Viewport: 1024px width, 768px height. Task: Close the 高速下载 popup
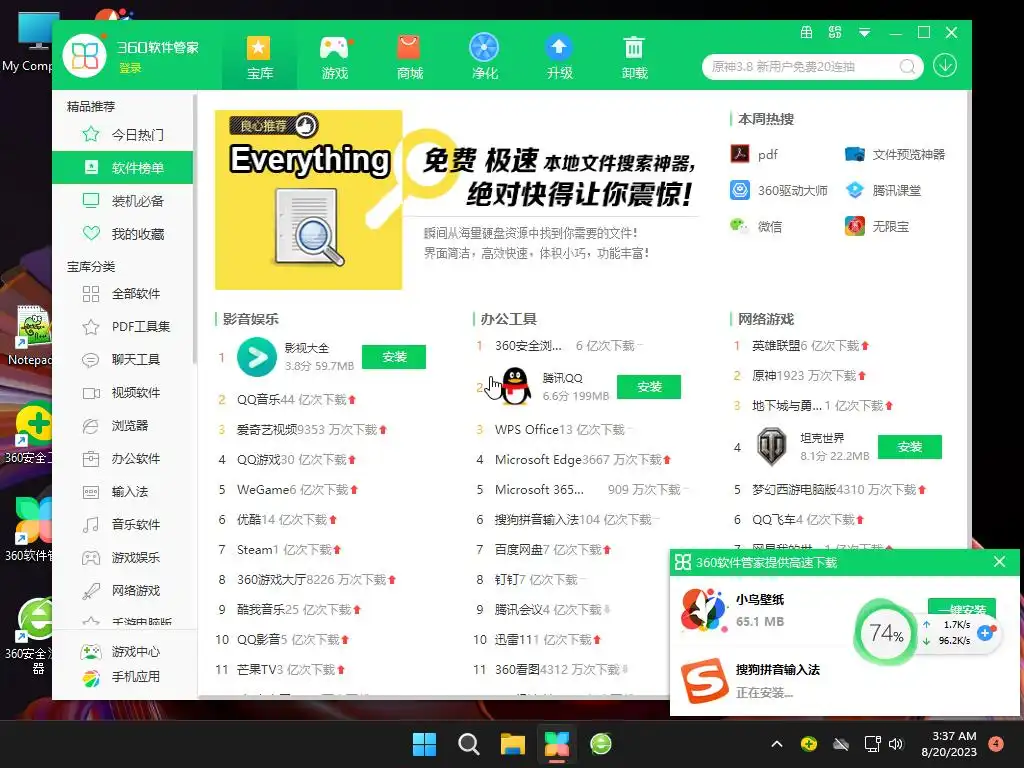click(999, 562)
